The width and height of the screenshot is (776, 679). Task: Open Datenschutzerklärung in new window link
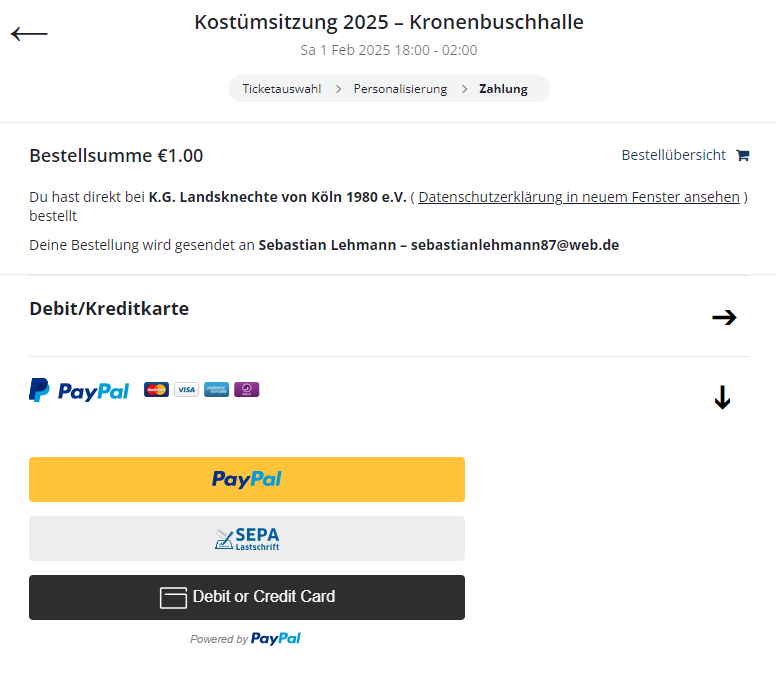(x=579, y=197)
